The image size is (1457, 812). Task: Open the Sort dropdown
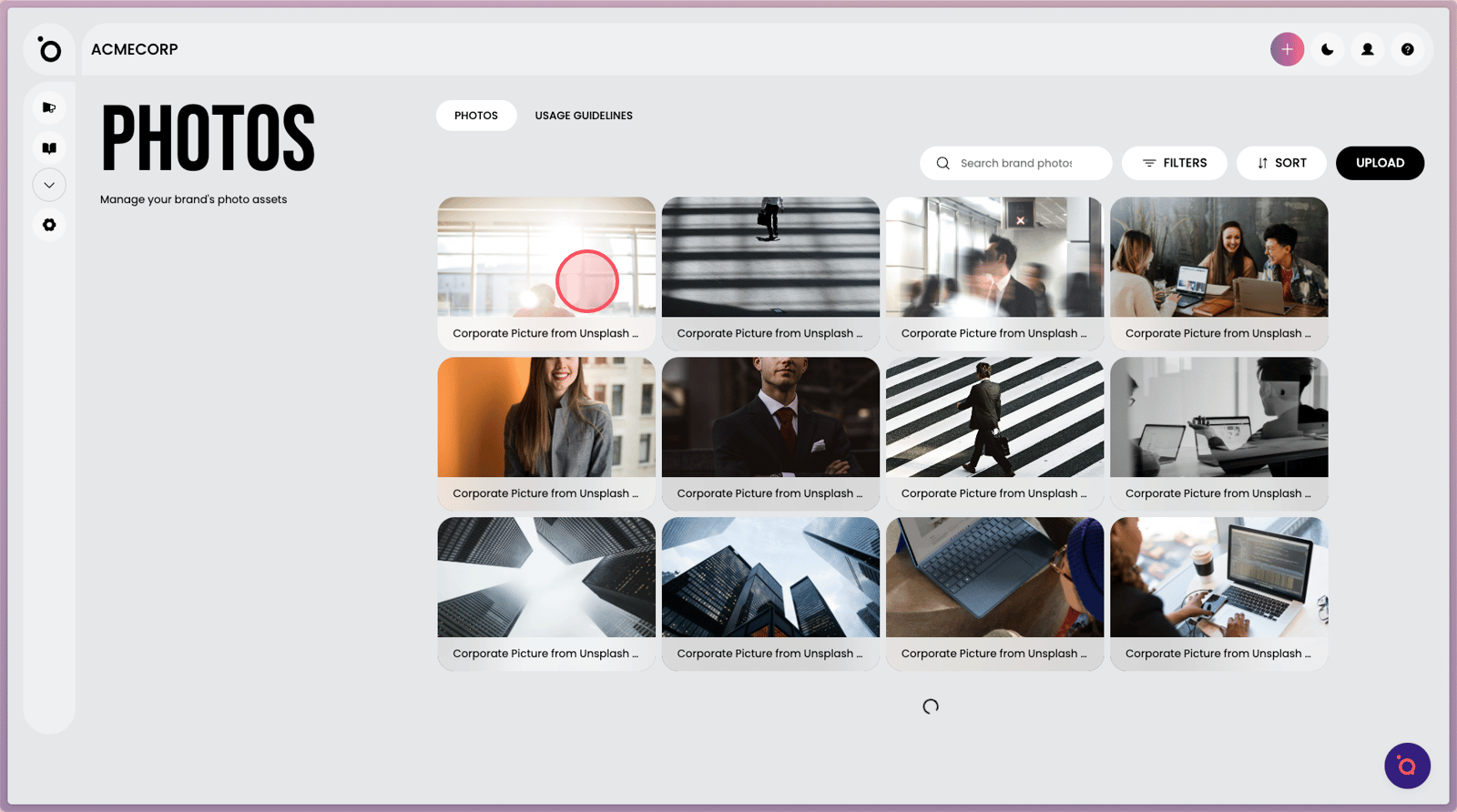[1280, 163]
